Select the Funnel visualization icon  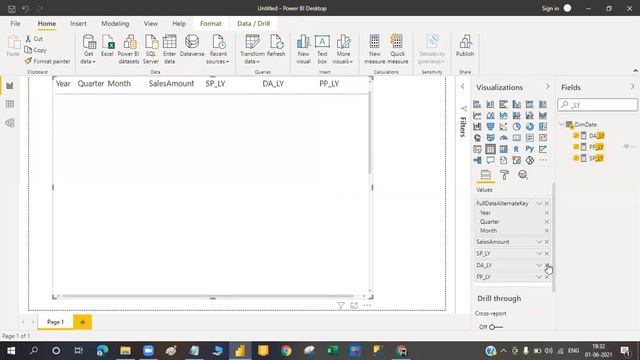tap(490, 127)
